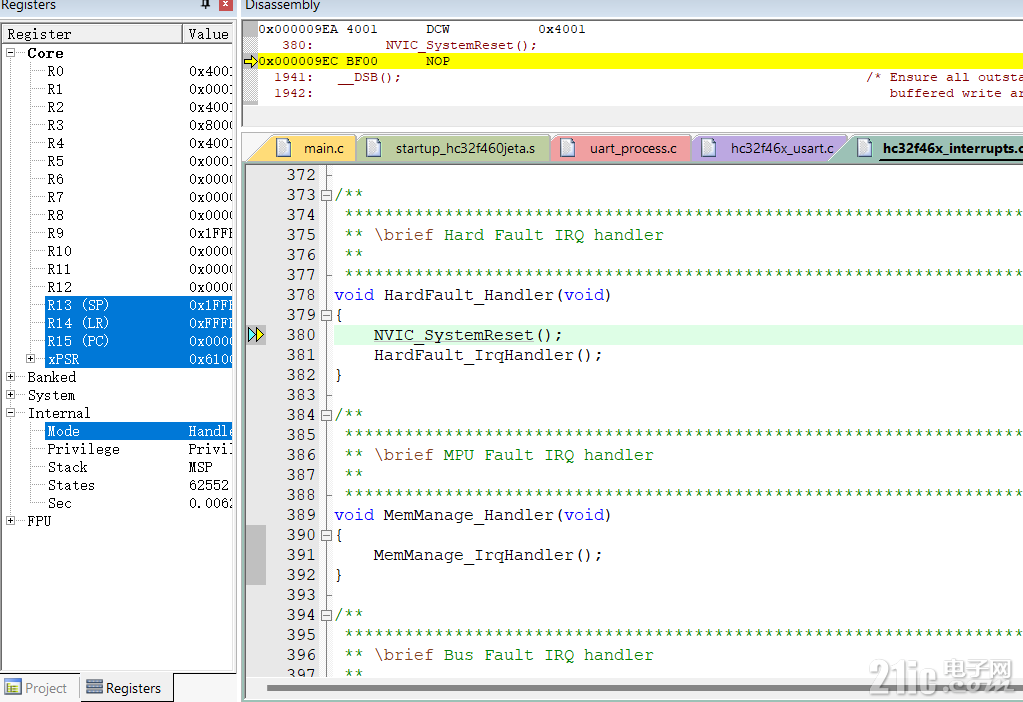
Task: Collapse comment fold at line 384
Action: (x=327, y=415)
